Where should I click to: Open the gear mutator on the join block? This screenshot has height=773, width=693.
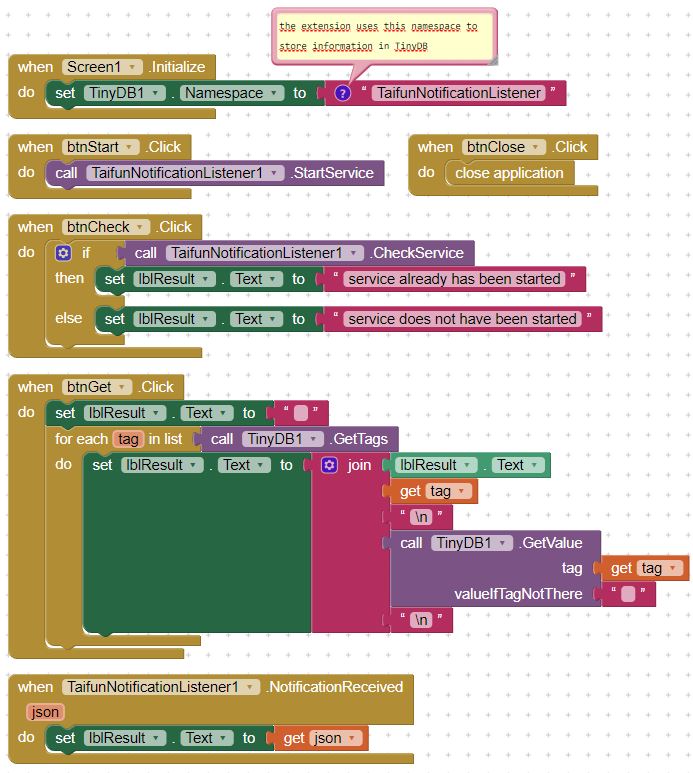pyautogui.click(x=330, y=465)
